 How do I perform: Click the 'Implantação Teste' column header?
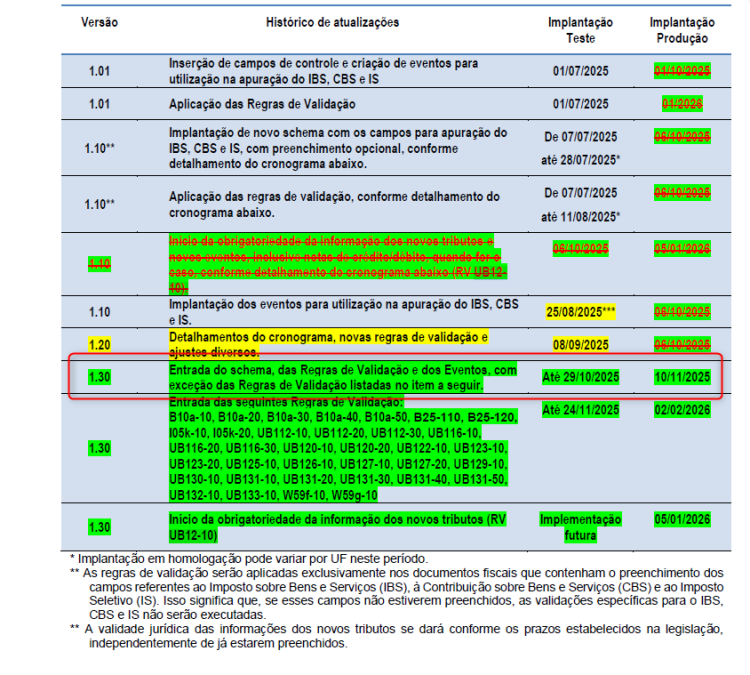580,30
